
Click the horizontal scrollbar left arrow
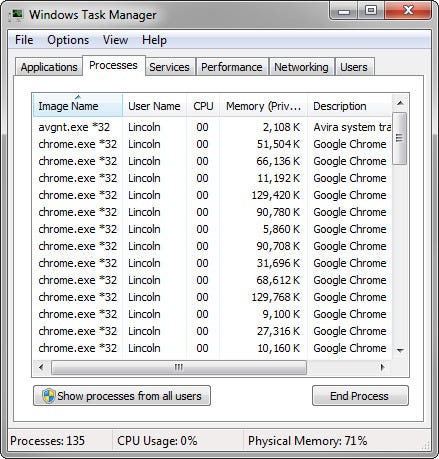click(41, 367)
